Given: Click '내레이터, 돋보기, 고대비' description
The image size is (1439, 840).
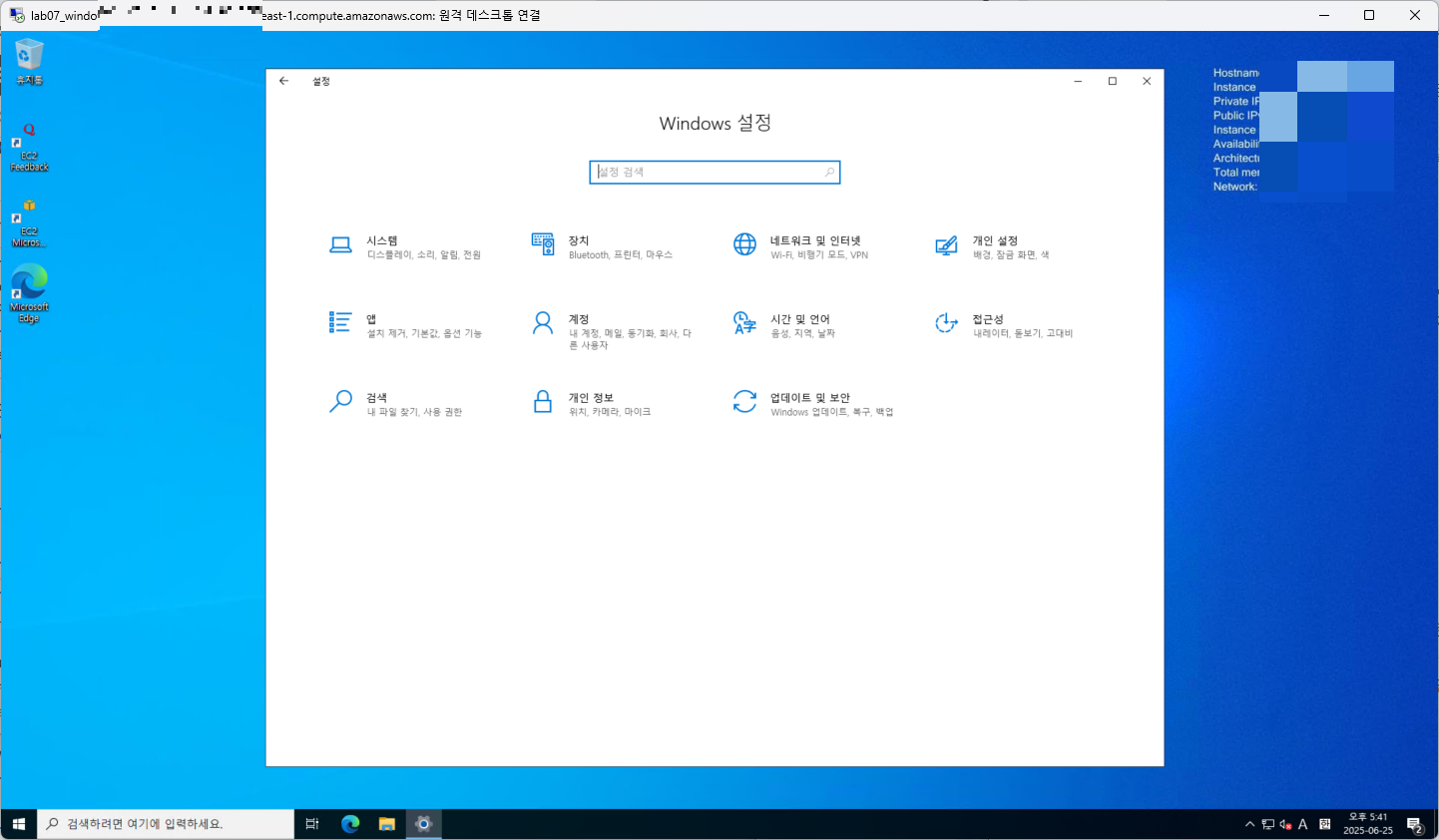Looking at the screenshot, I should click(1023, 333).
